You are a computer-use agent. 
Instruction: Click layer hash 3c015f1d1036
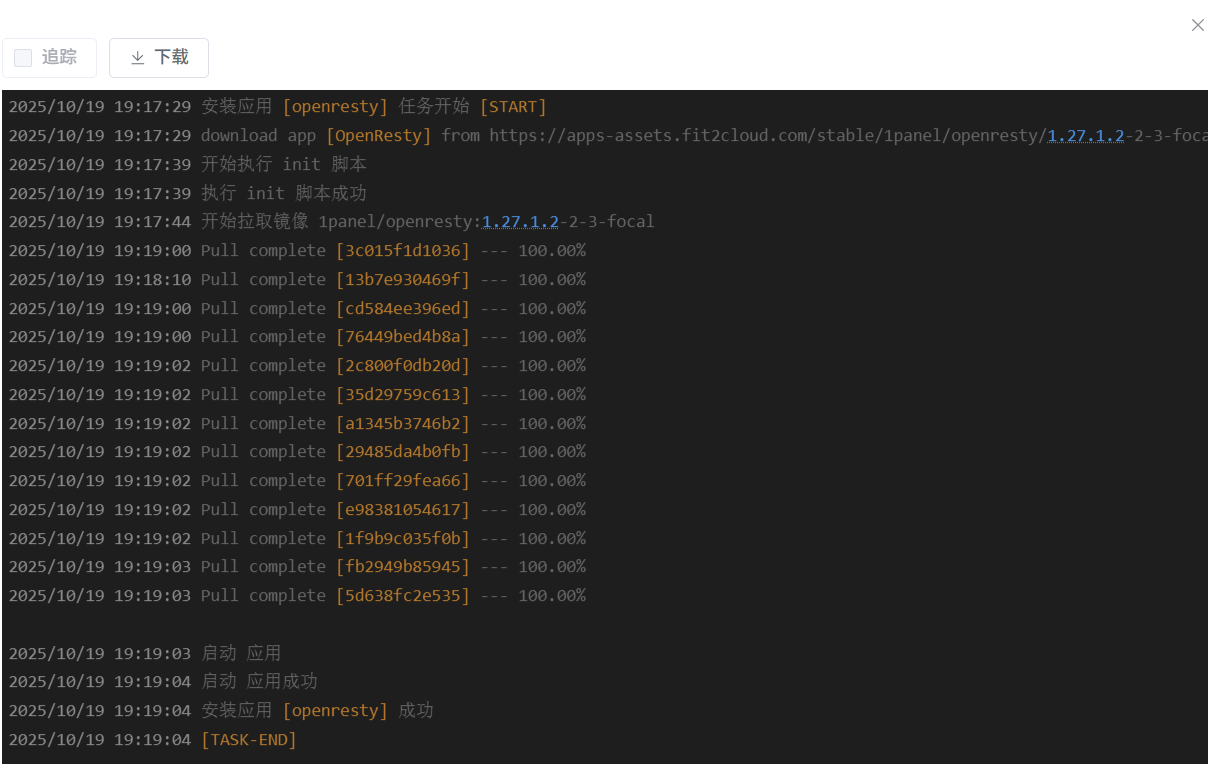403,251
